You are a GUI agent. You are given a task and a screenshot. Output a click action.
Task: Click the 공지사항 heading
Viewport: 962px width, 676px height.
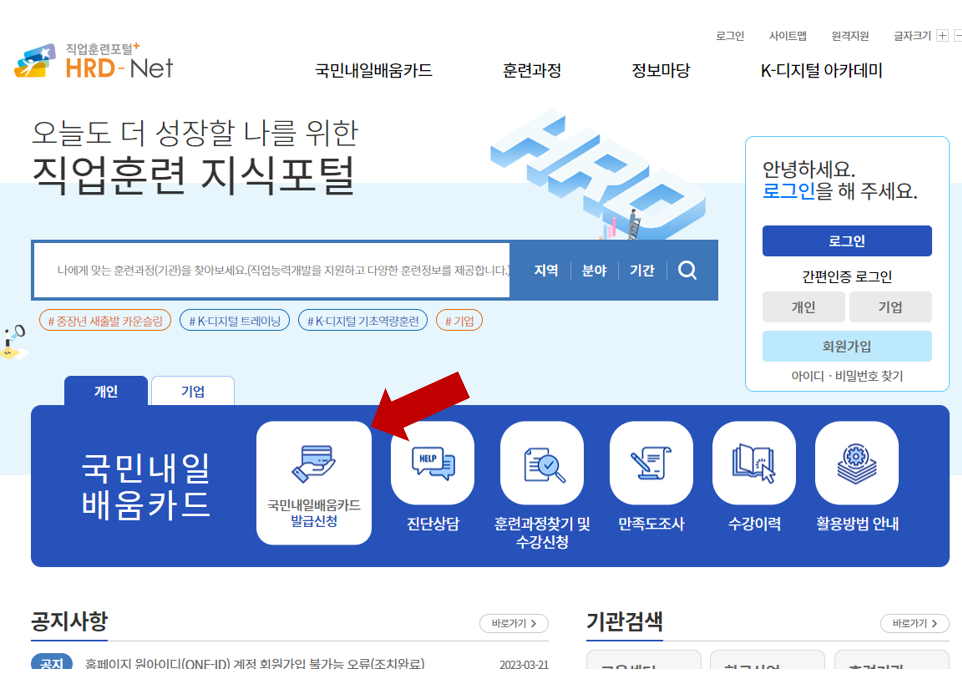pos(69,621)
